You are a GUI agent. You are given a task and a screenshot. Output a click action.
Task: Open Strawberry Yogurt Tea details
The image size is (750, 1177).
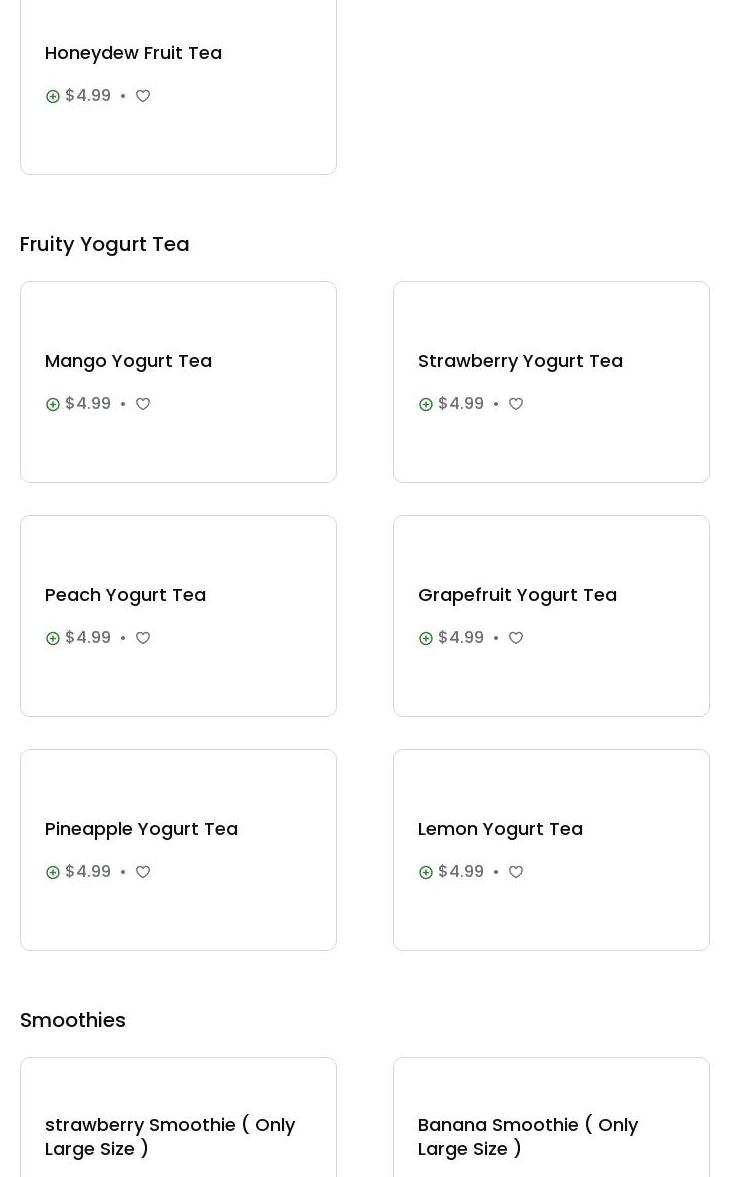click(x=520, y=361)
